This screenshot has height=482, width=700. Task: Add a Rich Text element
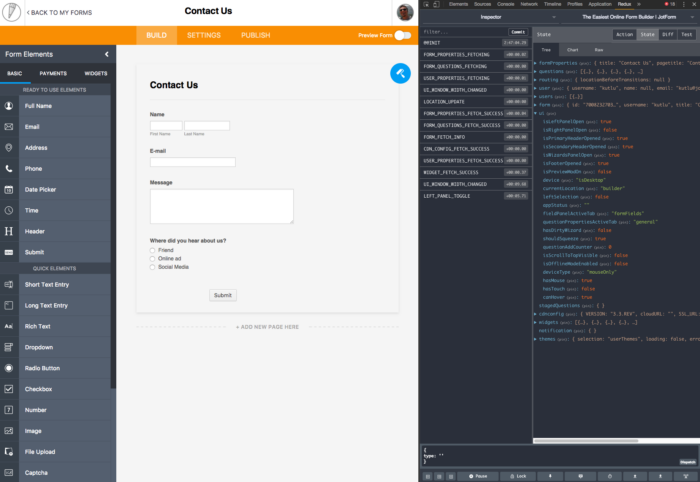click(x=55, y=326)
